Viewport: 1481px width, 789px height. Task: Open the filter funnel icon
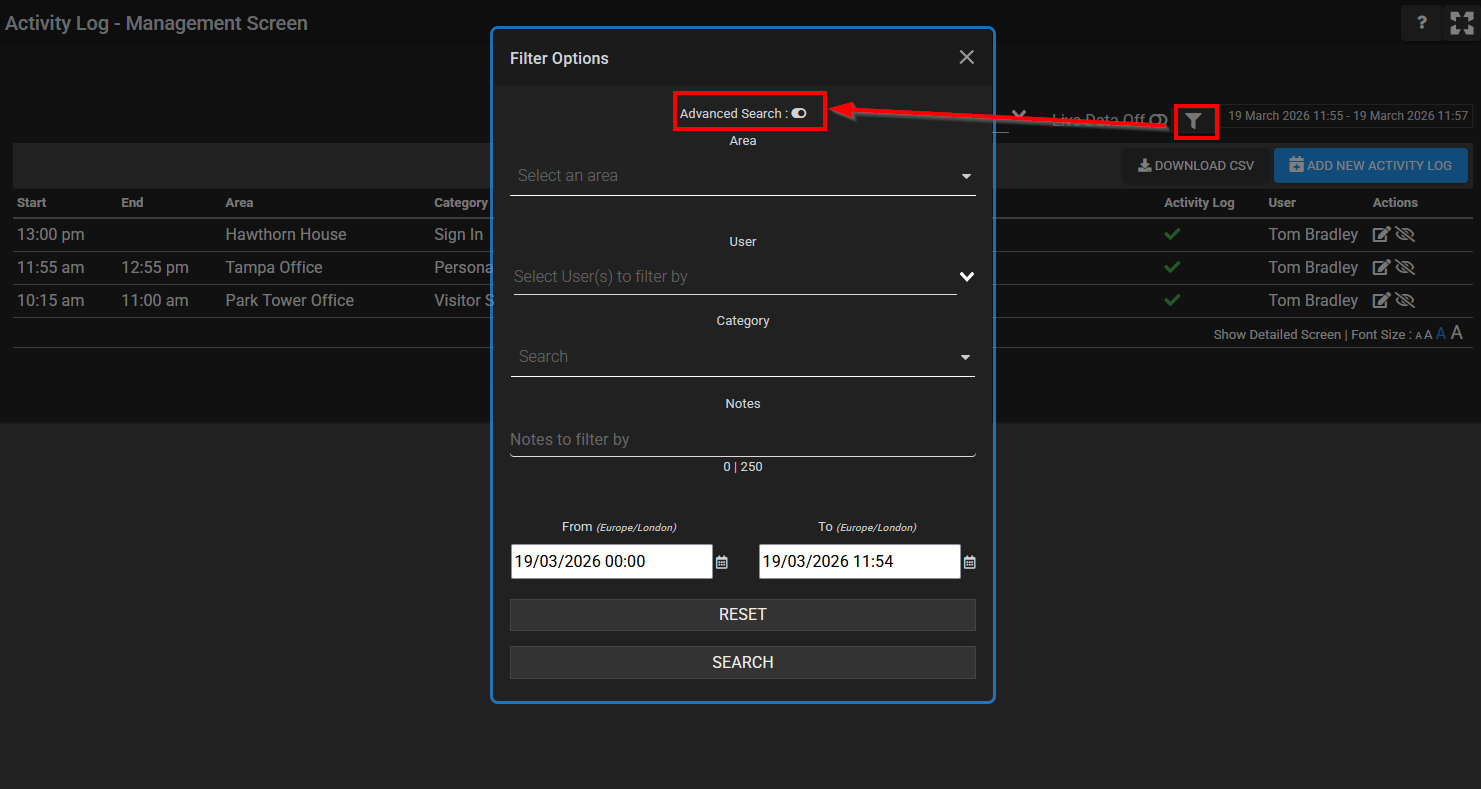click(1193, 121)
